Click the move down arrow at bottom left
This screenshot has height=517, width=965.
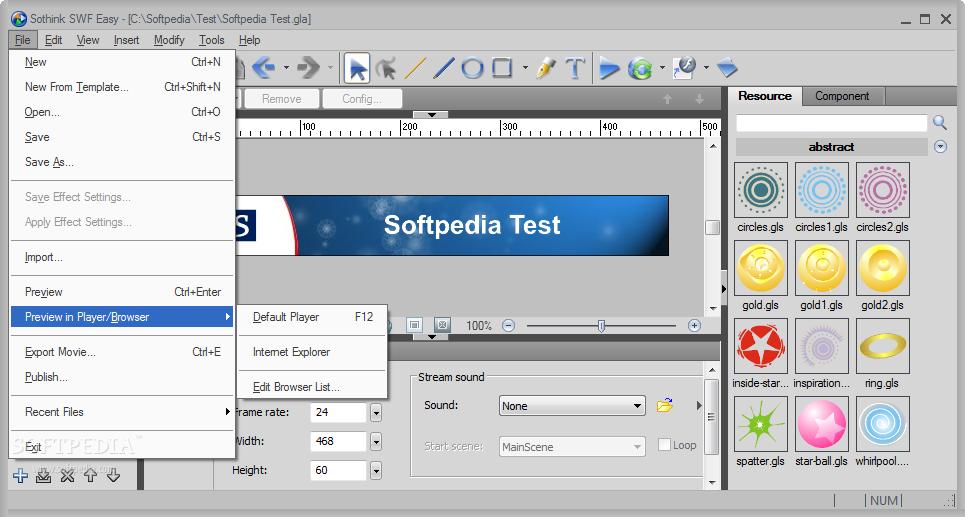point(113,475)
